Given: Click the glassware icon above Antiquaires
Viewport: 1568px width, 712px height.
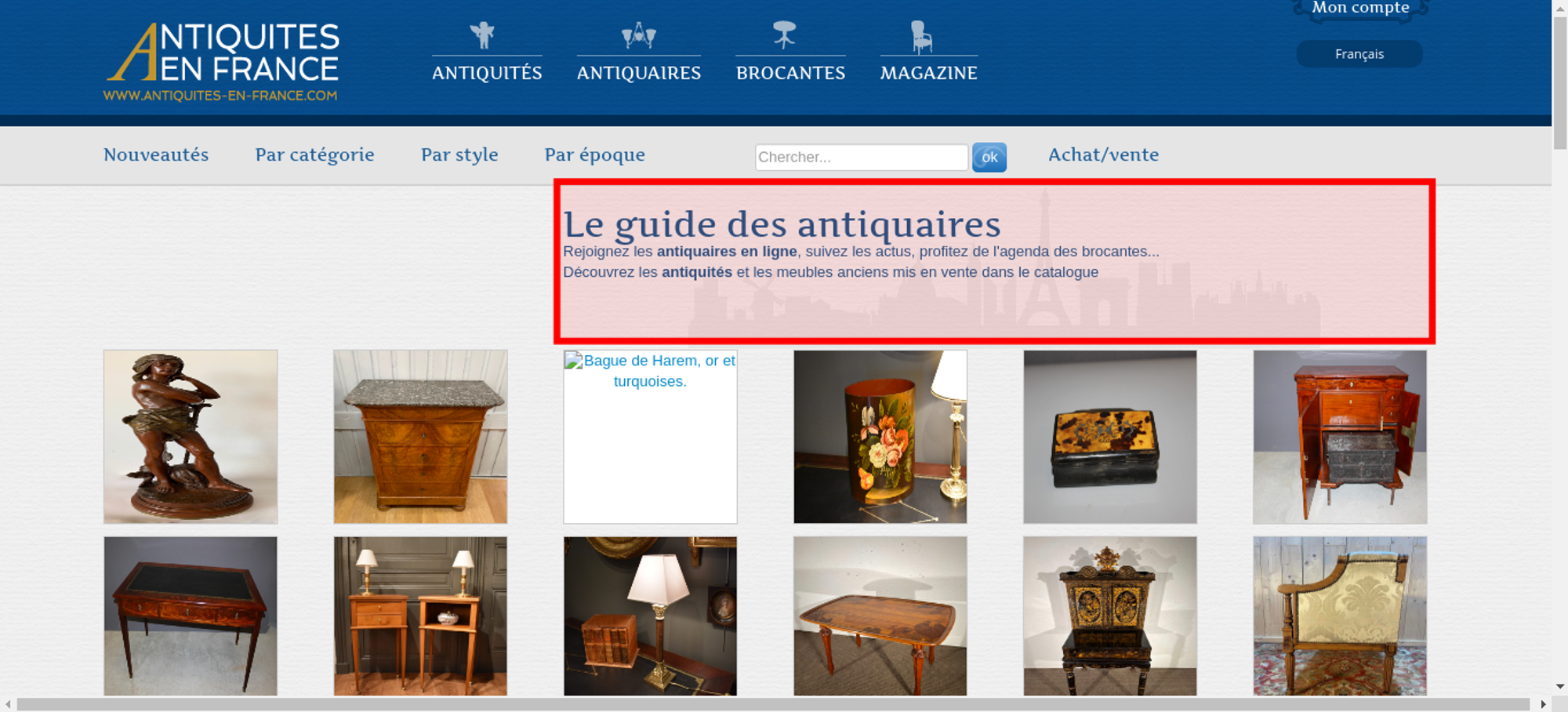Looking at the screenshot, I should point(638,35).
